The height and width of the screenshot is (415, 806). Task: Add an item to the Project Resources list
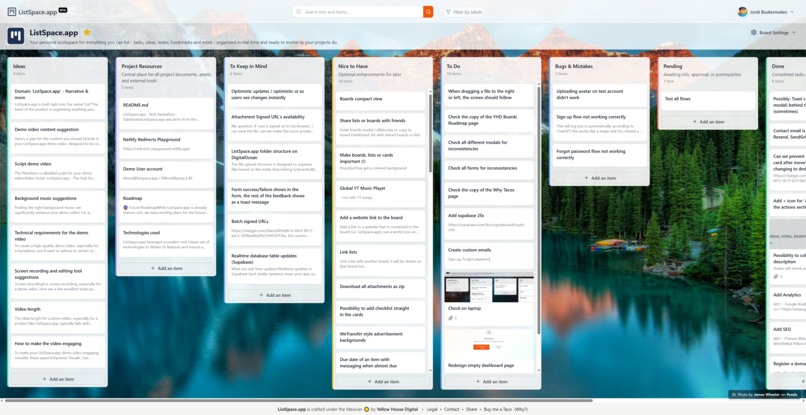coord(166,268)
